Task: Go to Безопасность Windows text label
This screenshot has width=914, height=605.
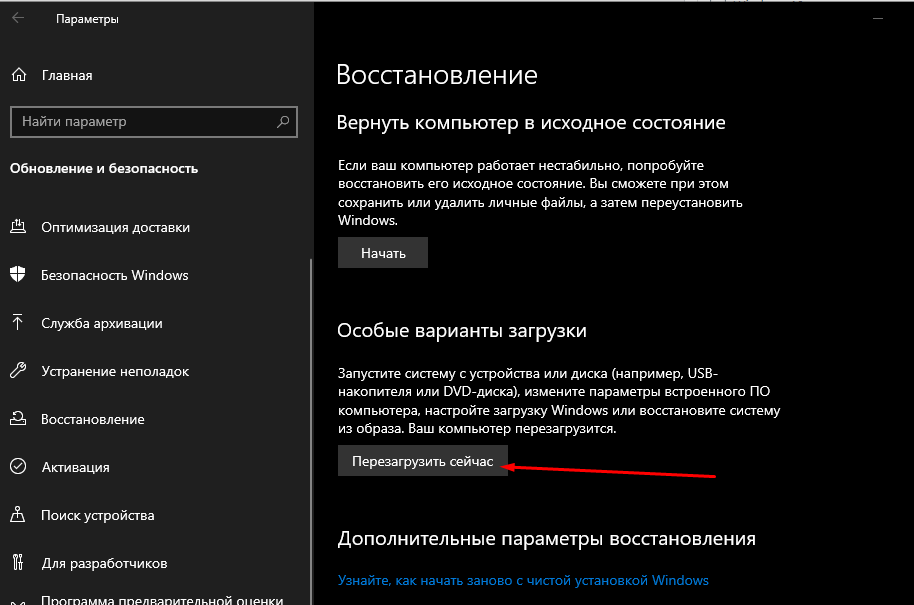Action: coord(114,275)
